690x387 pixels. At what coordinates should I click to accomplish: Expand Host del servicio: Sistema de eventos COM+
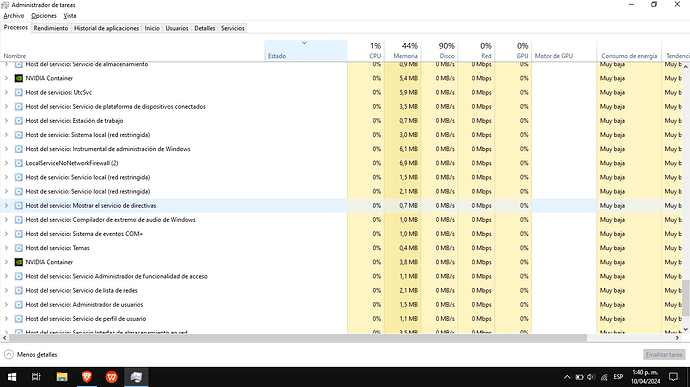[x=6, y=234]
